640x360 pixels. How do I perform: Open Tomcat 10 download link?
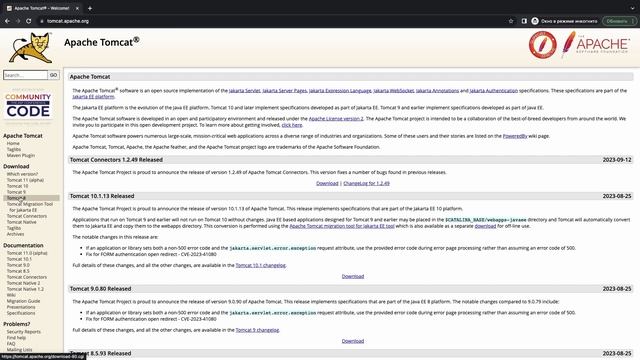(x=17, y=186)
